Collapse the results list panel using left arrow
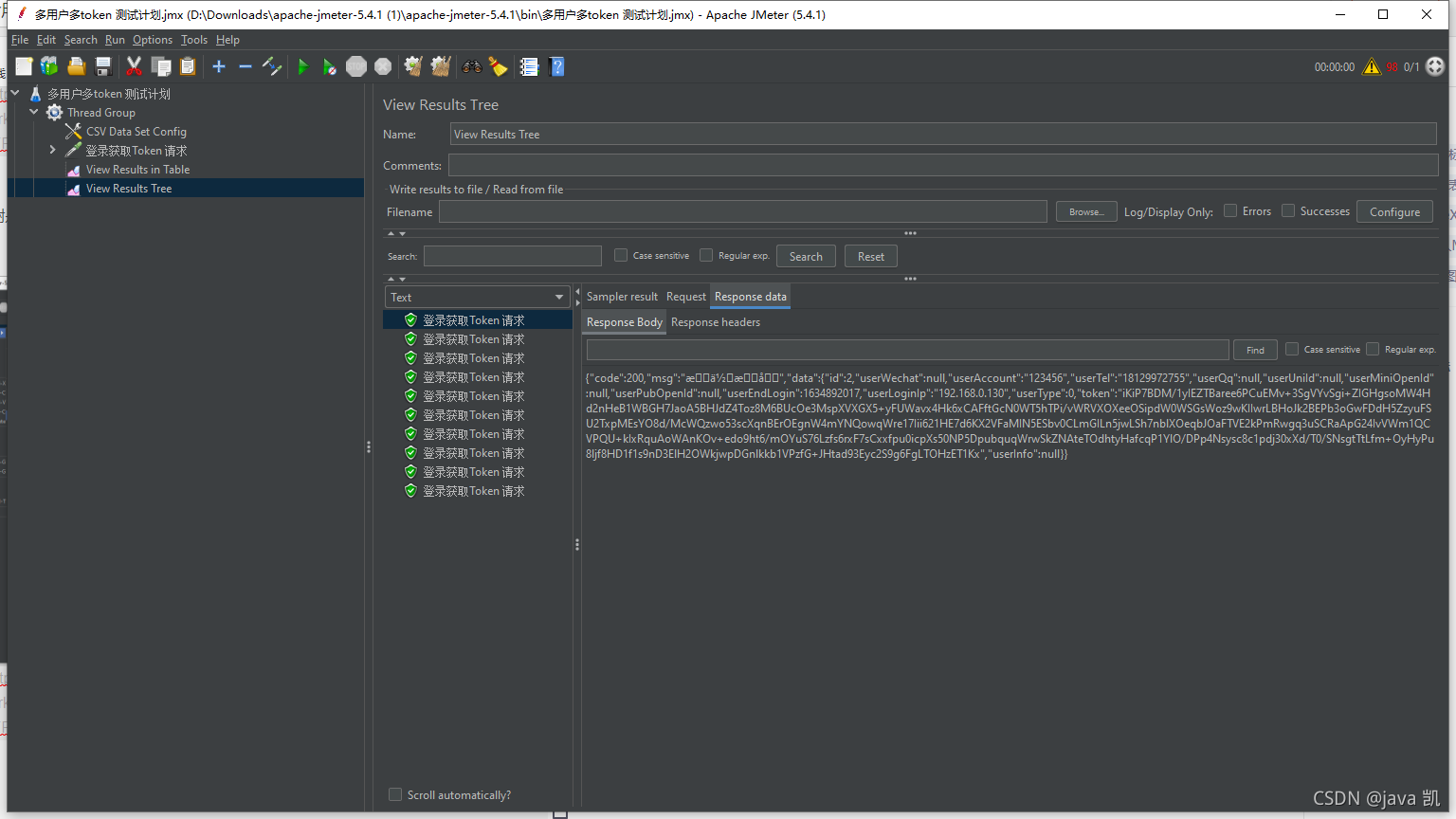 coord(577,292)
